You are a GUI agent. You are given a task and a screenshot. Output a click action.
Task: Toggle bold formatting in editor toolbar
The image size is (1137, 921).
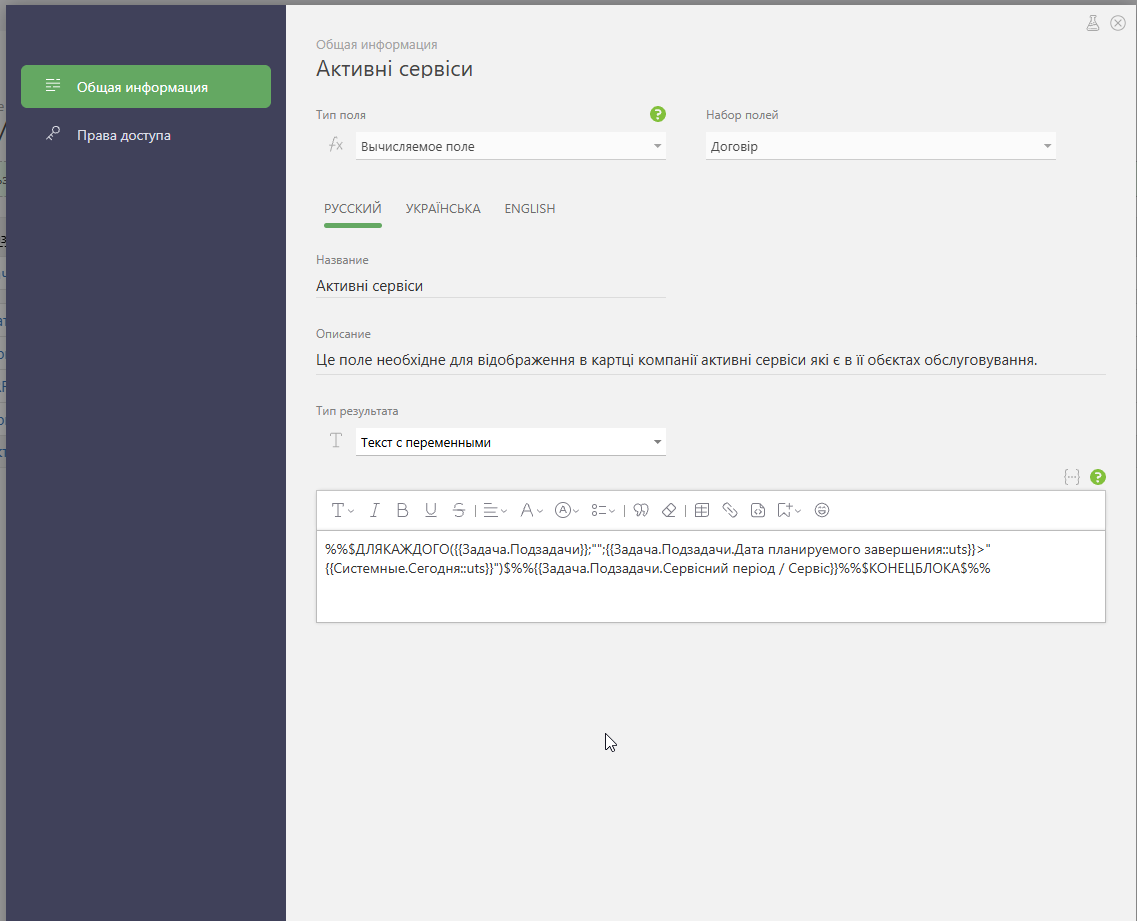[x=402, y=511]
